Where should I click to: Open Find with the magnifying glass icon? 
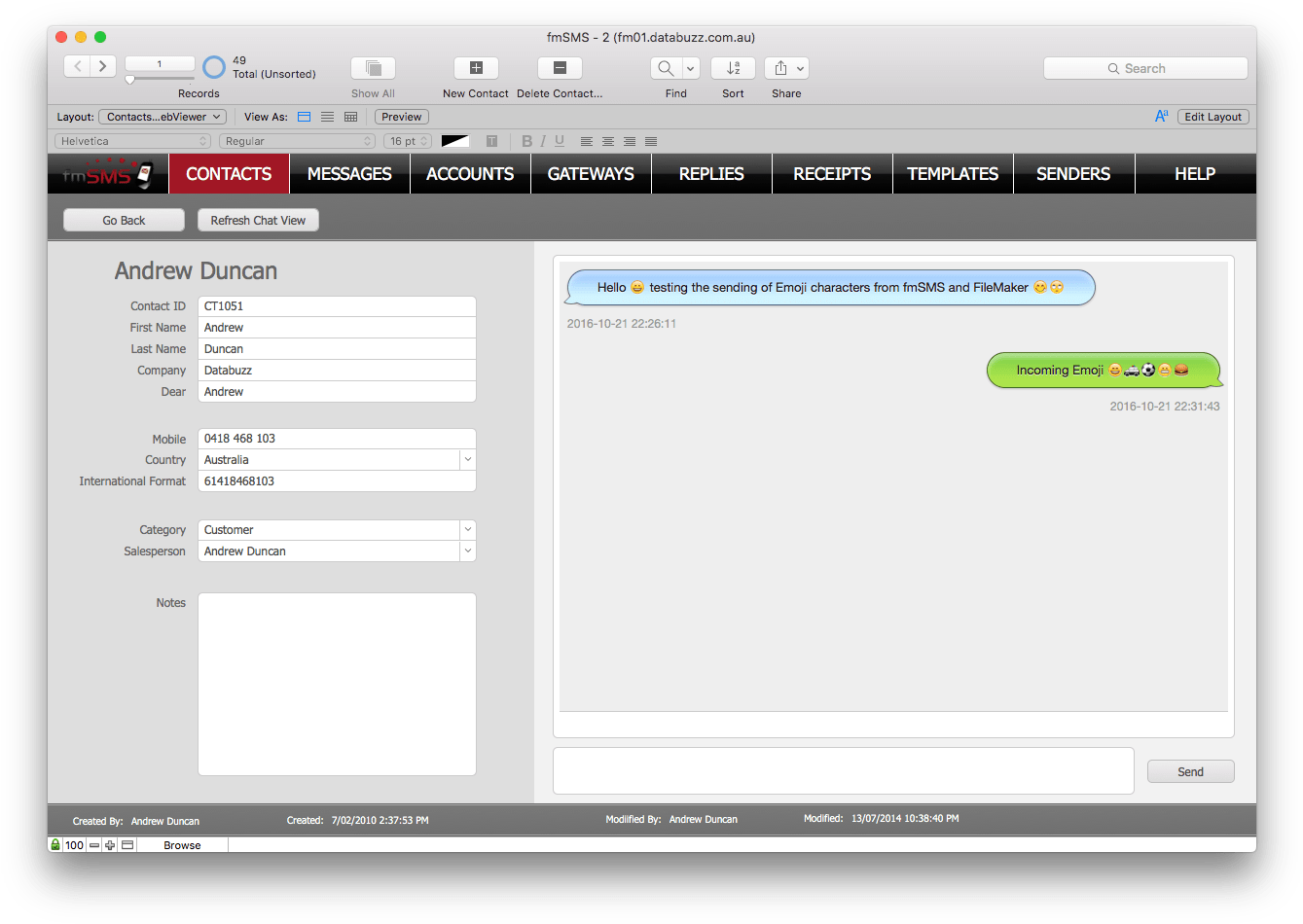click(667, 68)
